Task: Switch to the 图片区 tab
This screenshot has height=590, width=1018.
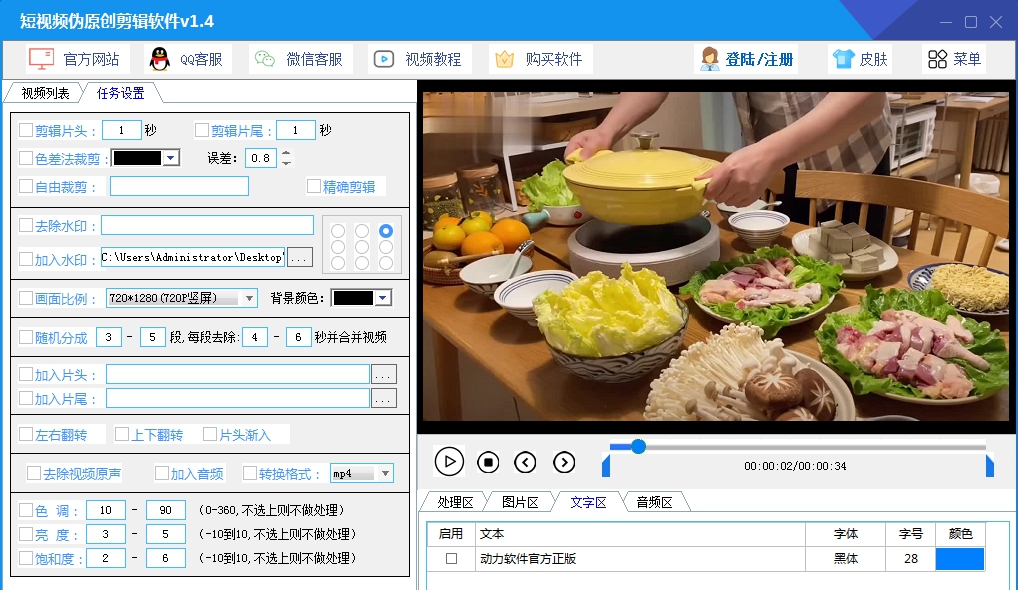Action: [519, 502]
